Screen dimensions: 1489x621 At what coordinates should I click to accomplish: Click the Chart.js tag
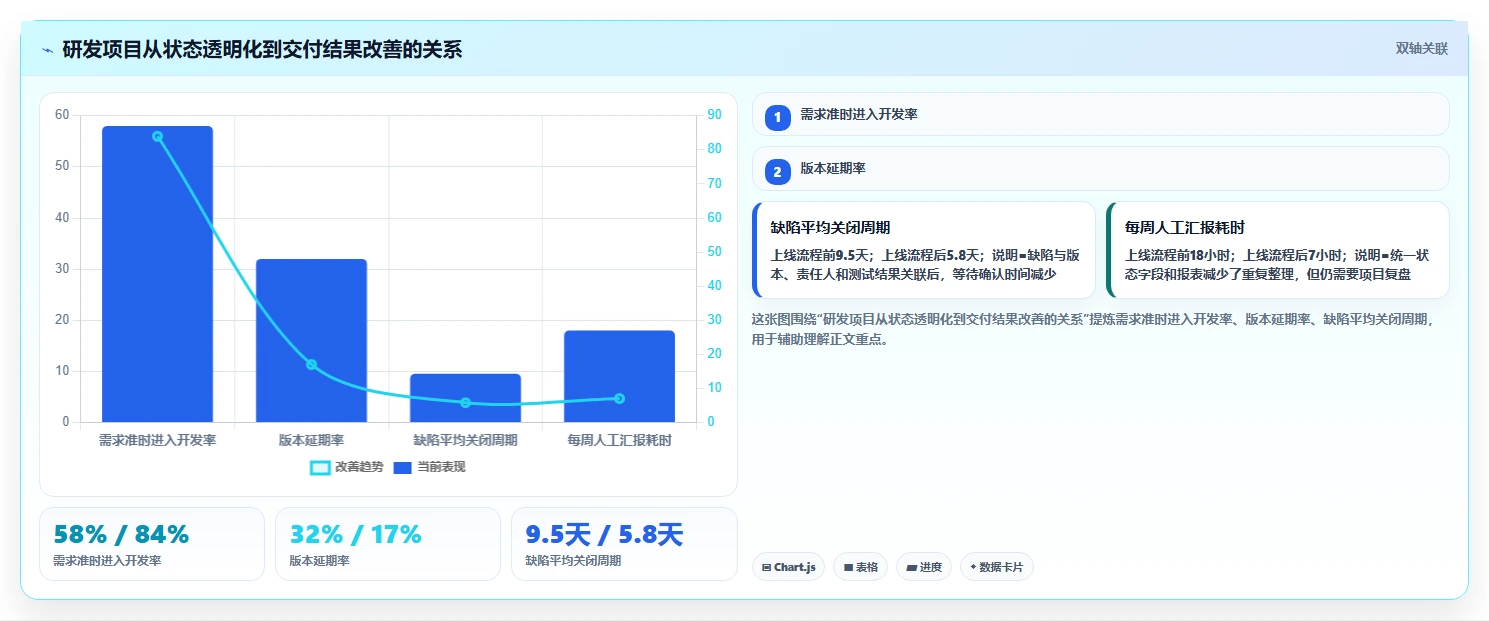pos(788,567)
